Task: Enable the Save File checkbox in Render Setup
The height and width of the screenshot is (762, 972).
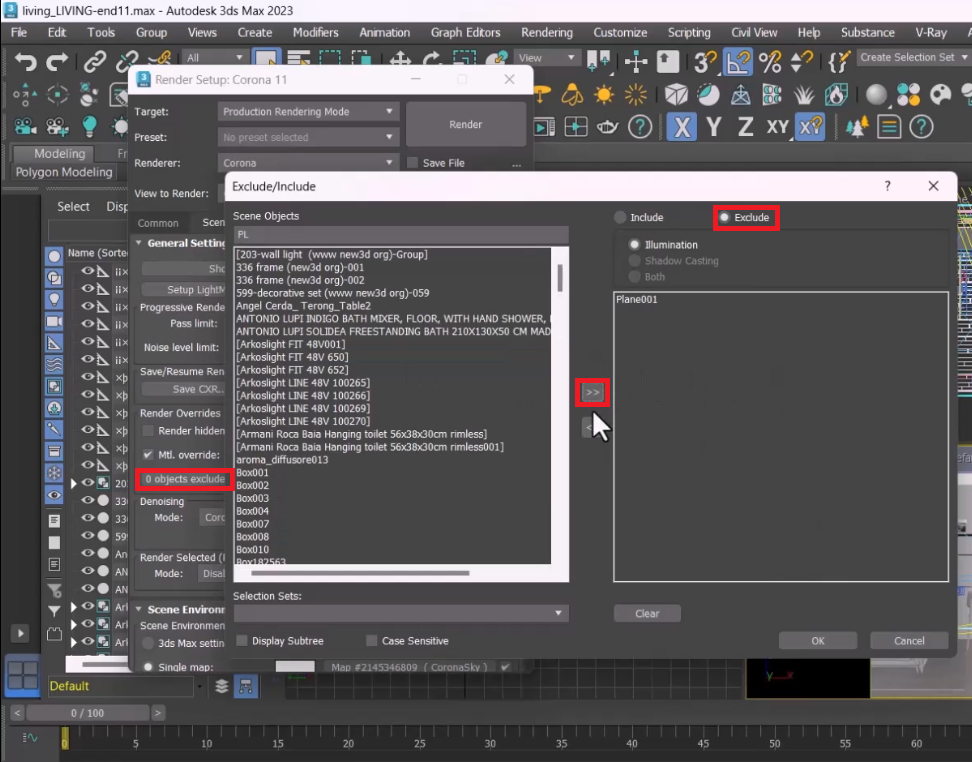Action: point(412,162)
